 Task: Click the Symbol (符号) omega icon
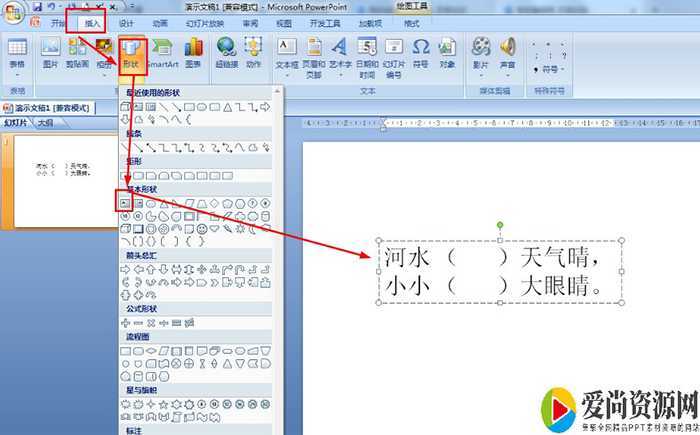pos(421,52)
